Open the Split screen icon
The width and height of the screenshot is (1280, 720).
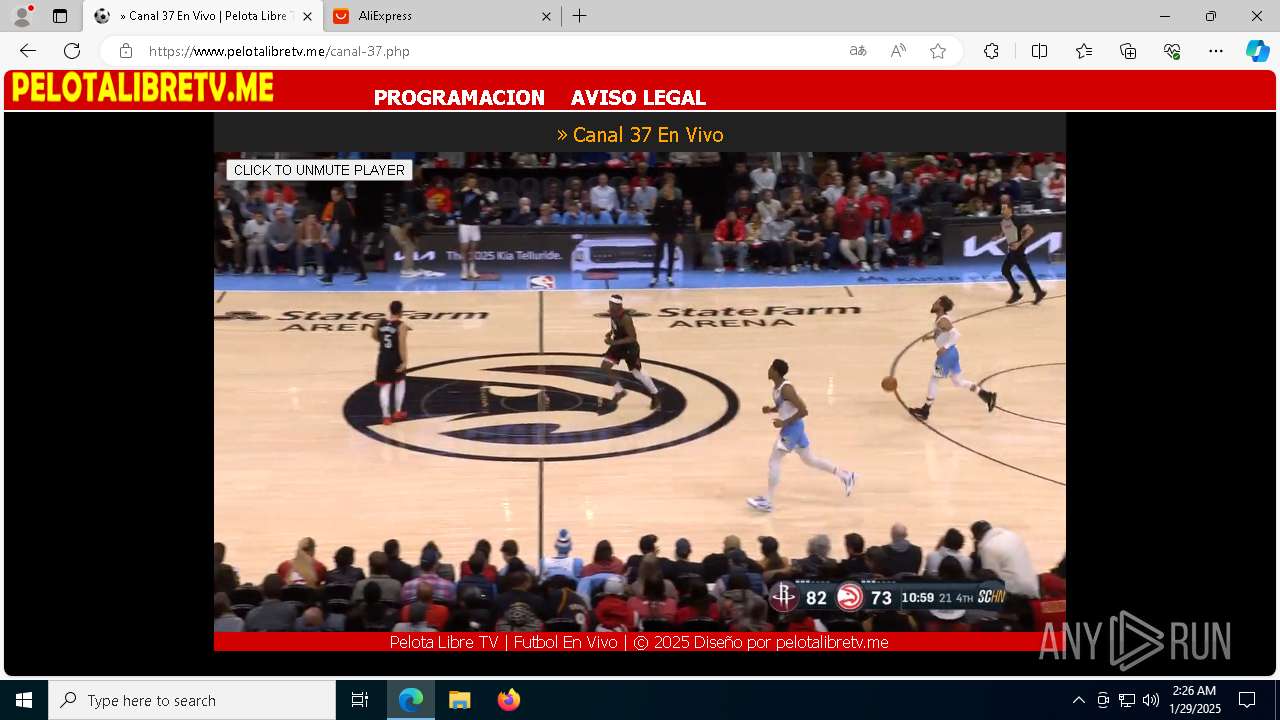point(1039,51)
